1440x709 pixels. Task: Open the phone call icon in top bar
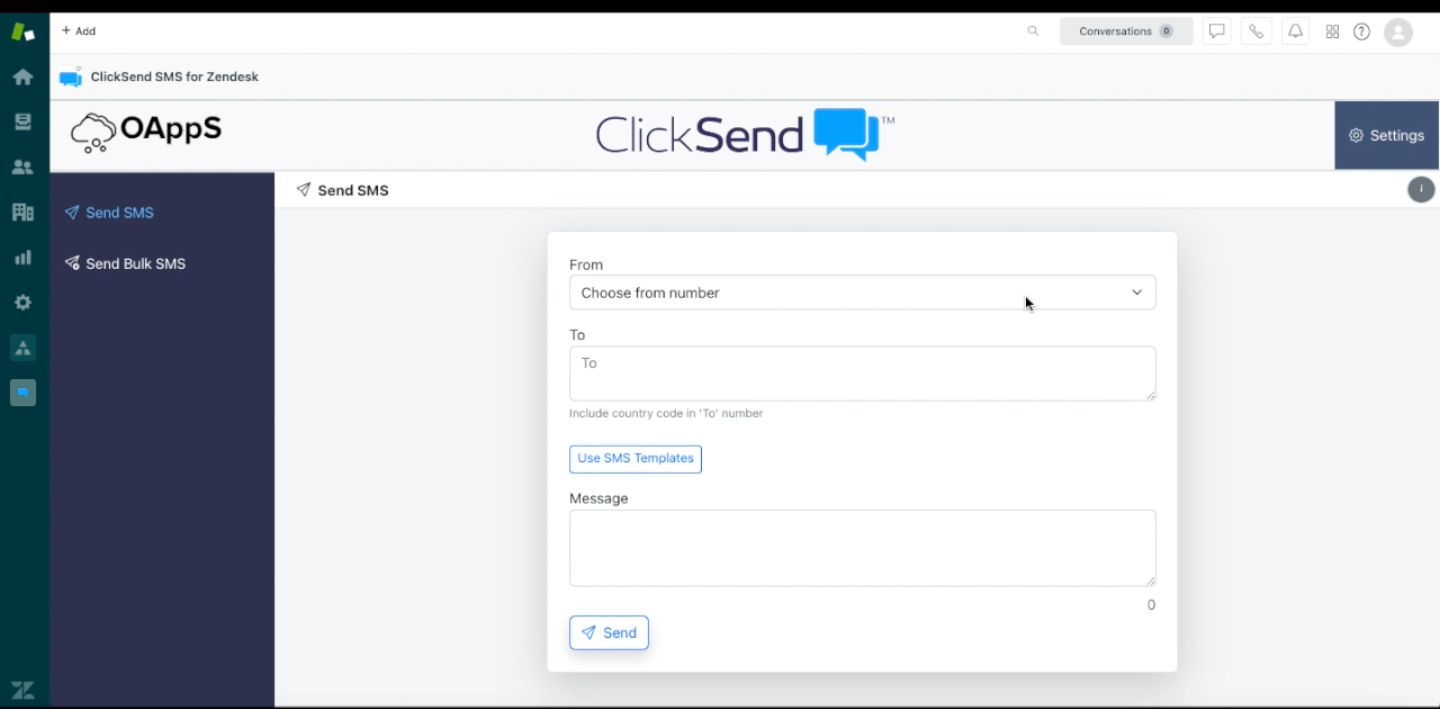tap(1256, 31)
